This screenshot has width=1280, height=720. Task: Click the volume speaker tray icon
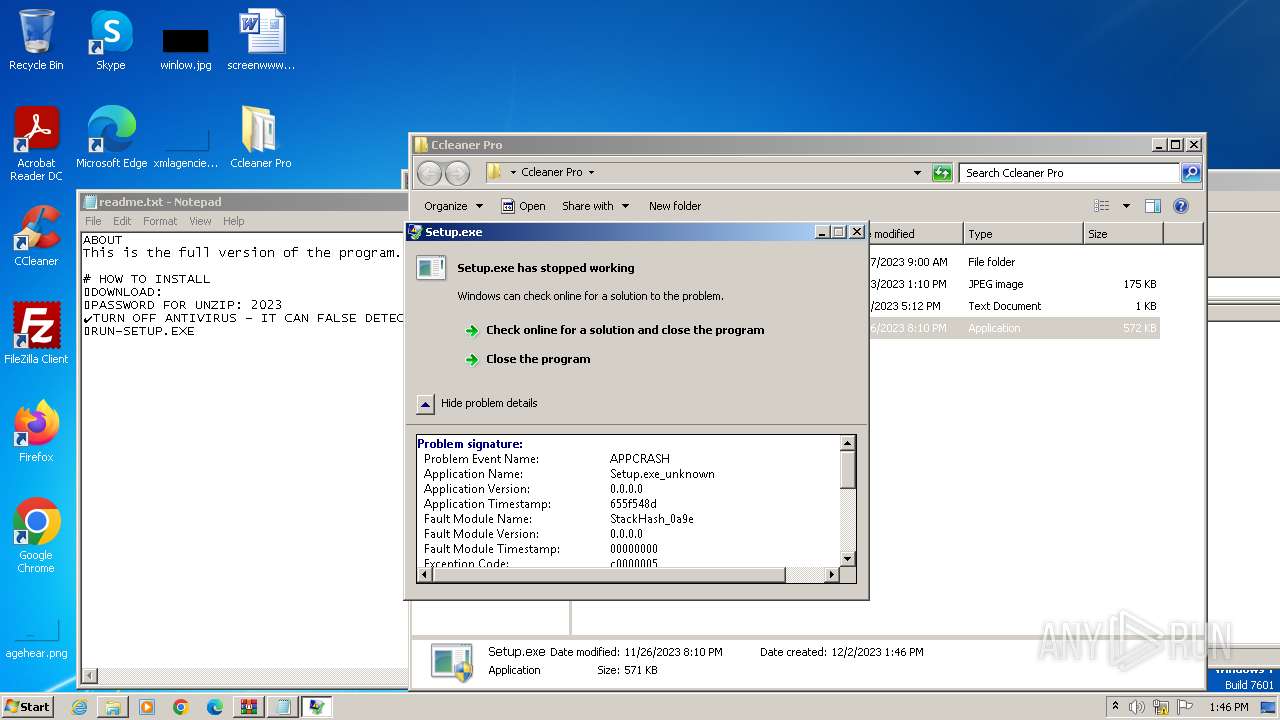tap(1136, 707)
